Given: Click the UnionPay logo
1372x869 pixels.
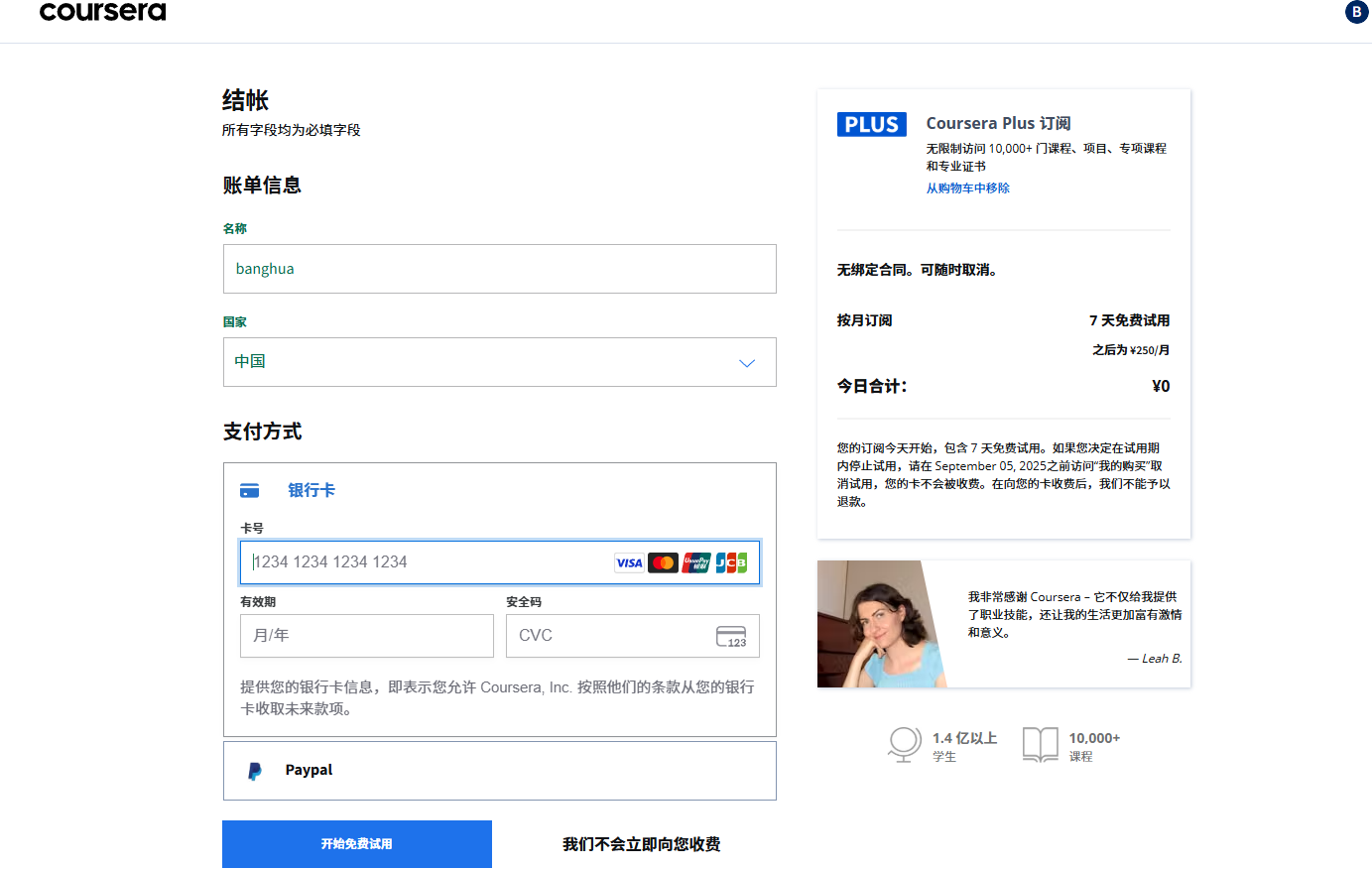Looking at the screenshot, I should pyautogui.click(x=696, y=562).
